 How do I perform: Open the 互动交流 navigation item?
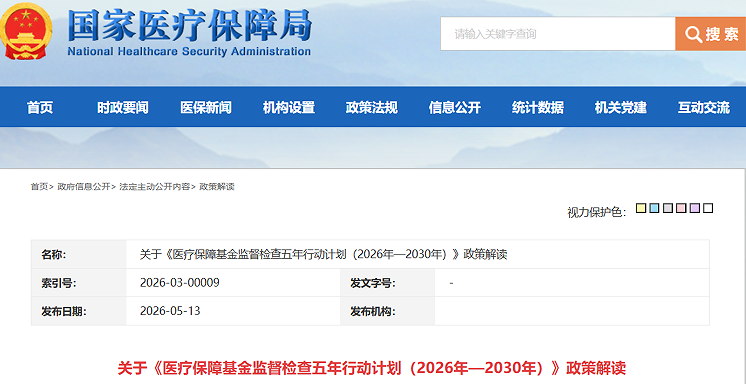tap(703, 108)
